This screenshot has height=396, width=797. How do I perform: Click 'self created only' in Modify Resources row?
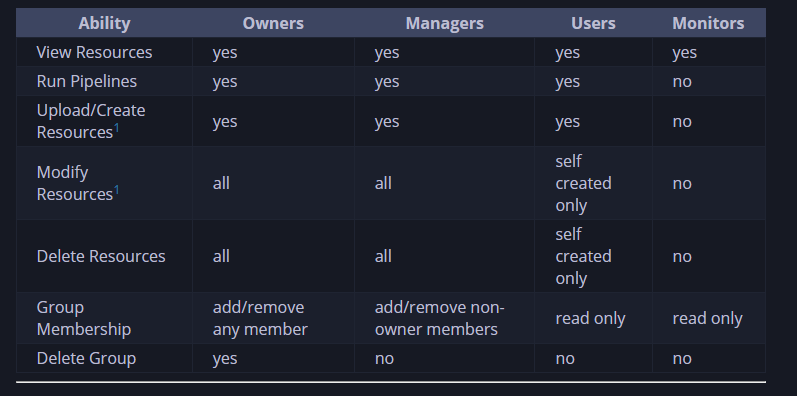(x=583, y=184)
